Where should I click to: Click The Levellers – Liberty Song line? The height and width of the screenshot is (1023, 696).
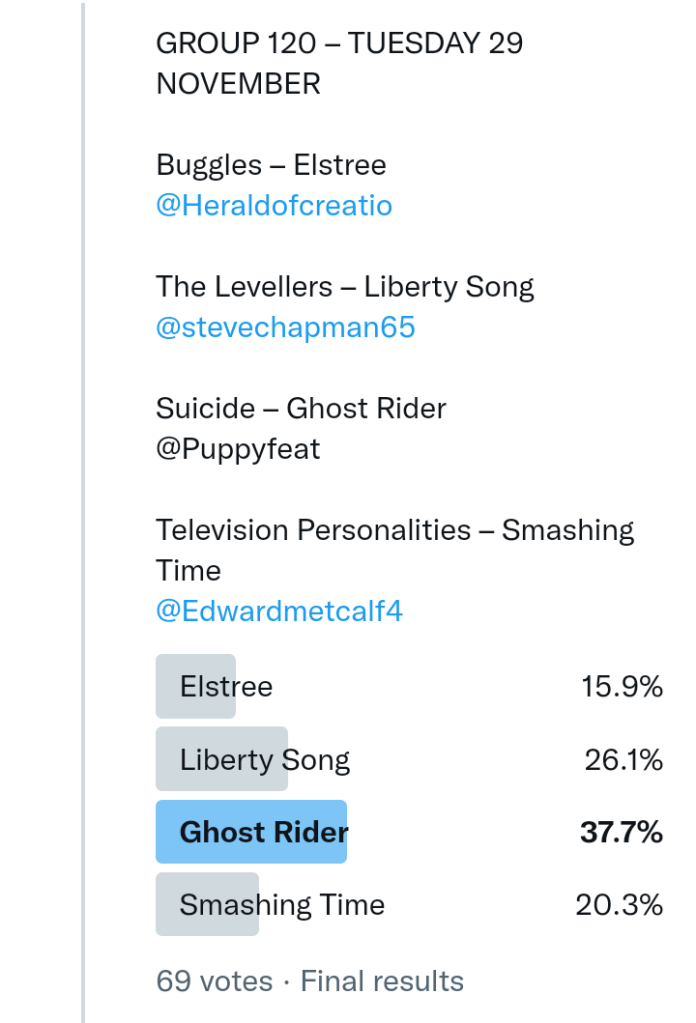[x=345, y=287]
